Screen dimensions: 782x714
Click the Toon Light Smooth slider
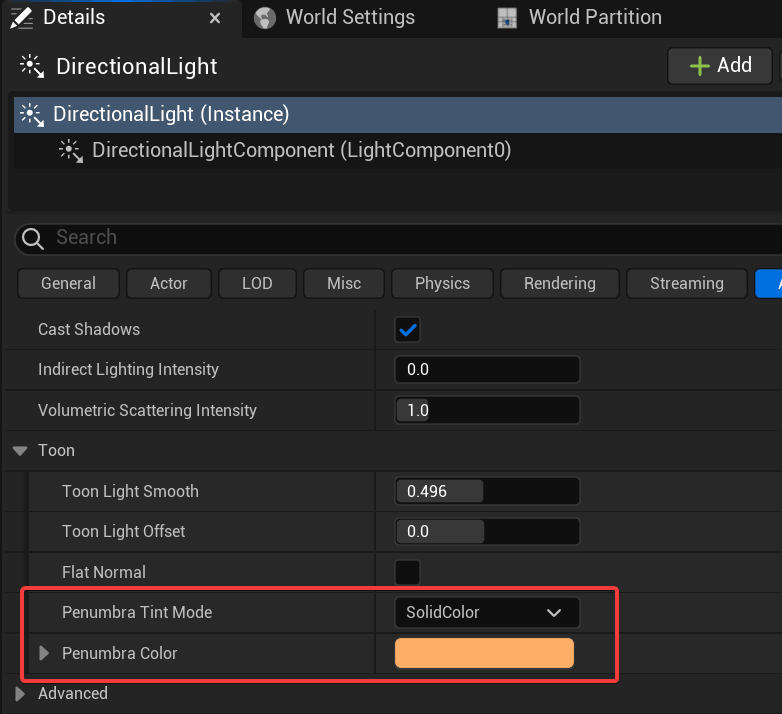pos(487,491)
